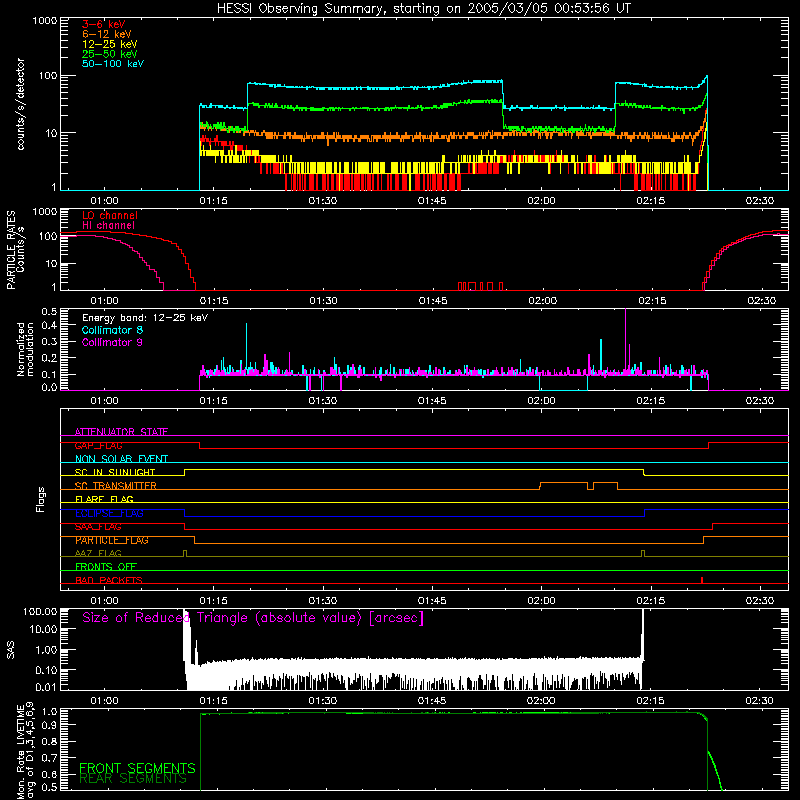This screenshot has height=800, width=800.
Task: Click the 01:30 tick under the counts plot
Action: coord(322,201)
